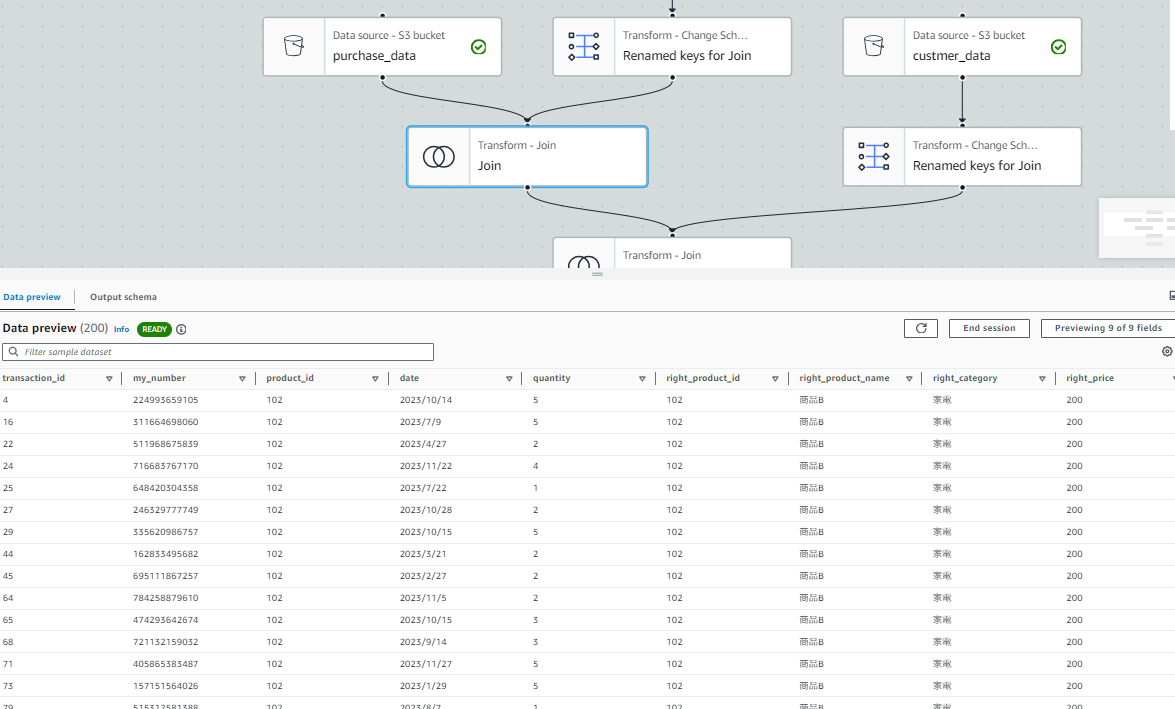Open quantity column sort dropdown

(642, 378)
